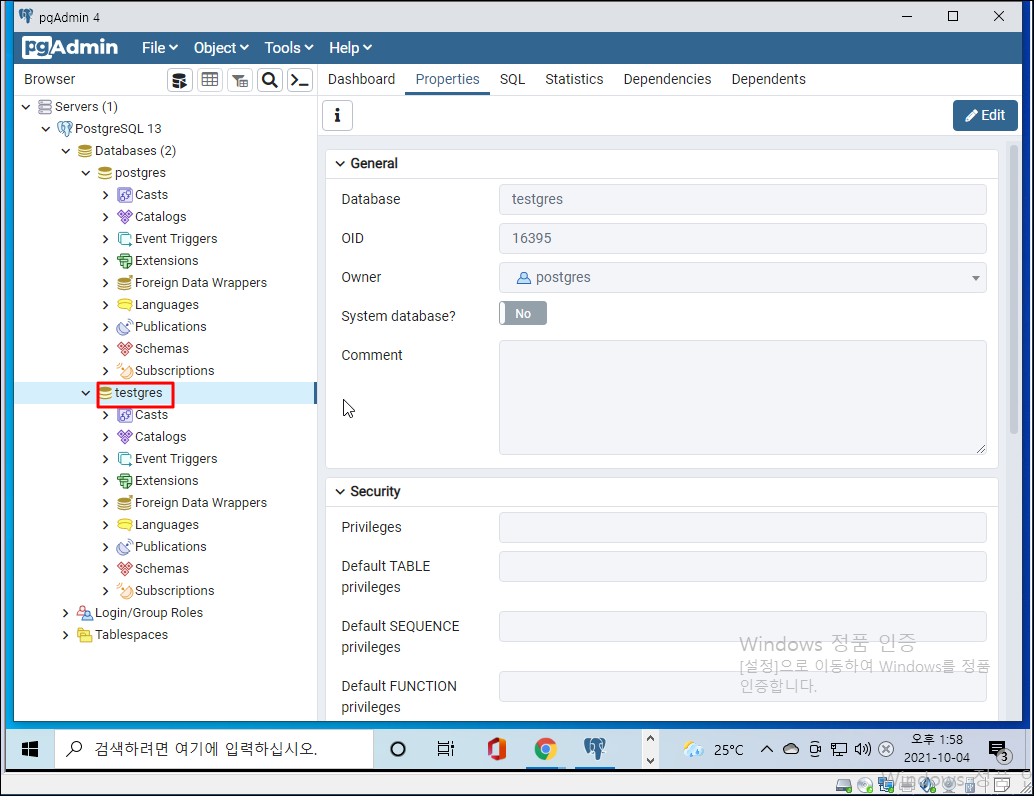The height and width of the screenshot is (796, 1034).
Task: Collapse the General section
Action: 340,164
